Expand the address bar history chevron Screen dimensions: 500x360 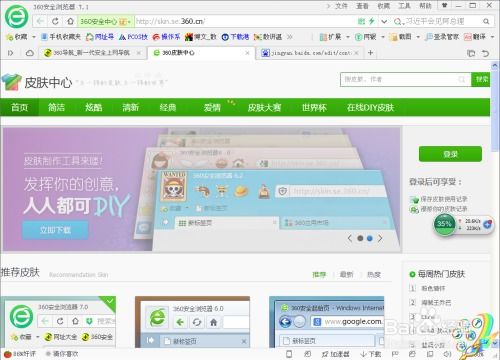click(384, 22)
